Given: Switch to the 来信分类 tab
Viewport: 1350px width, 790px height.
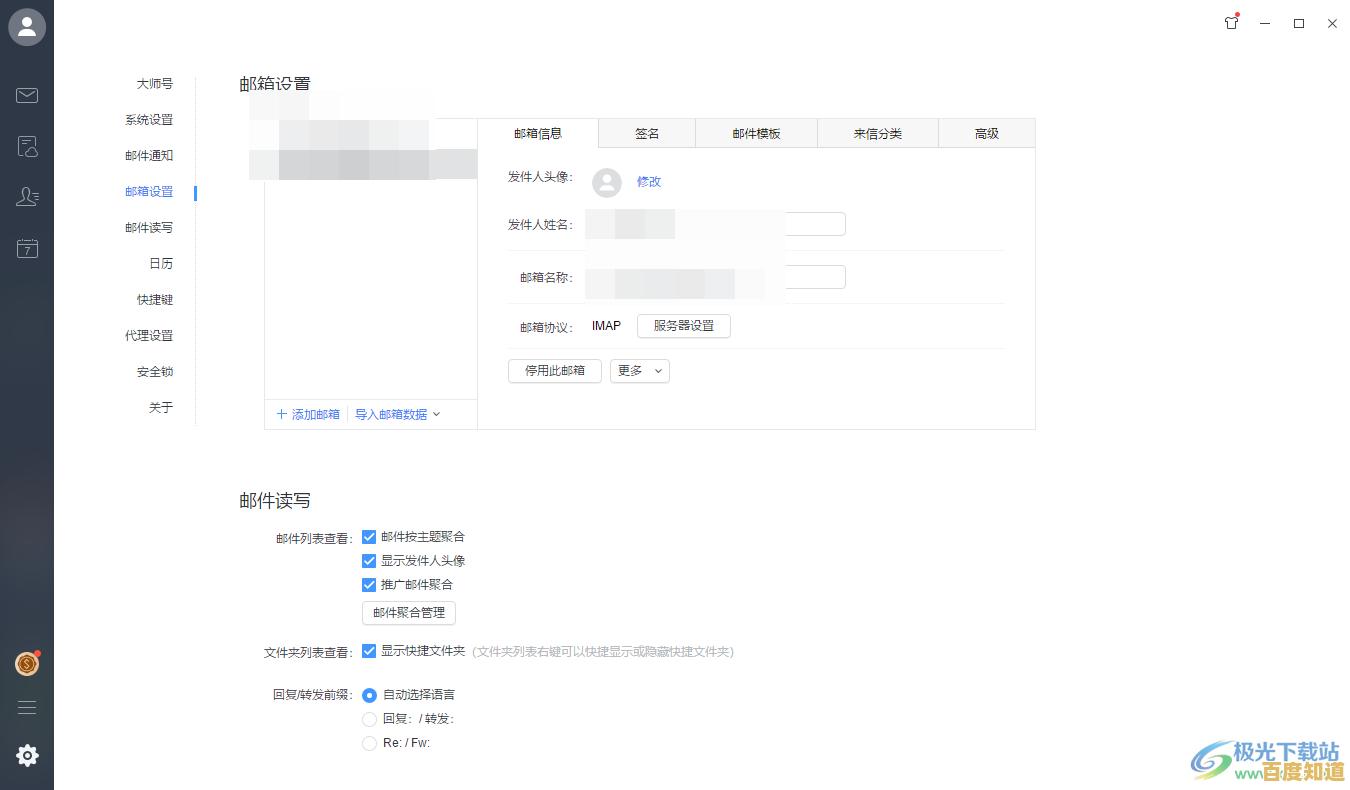Looking at the screenshot, I should click(877, 132).
